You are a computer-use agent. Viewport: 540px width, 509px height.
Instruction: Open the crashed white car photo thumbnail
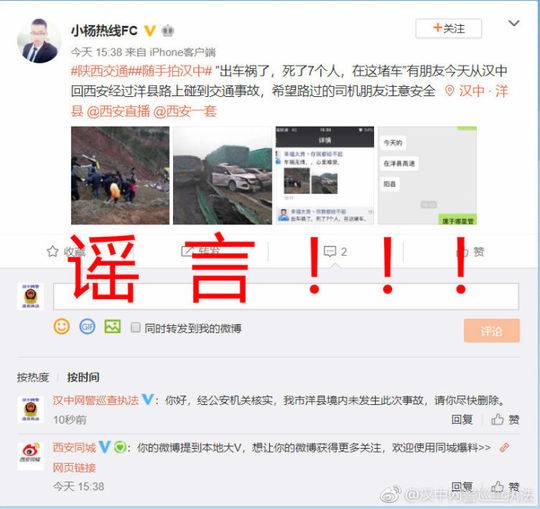(222, 175)
